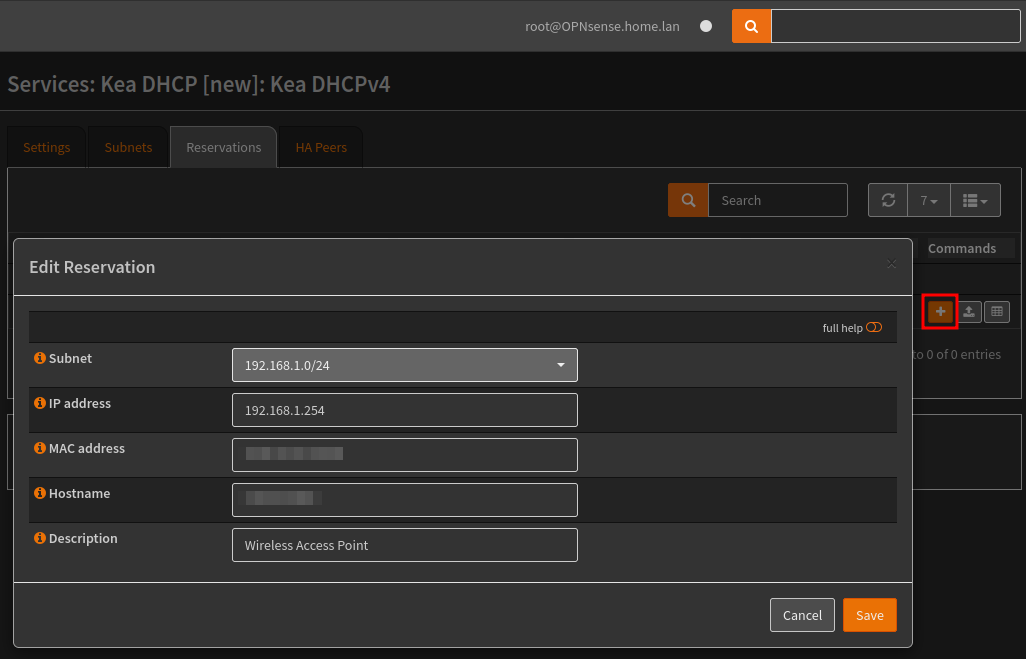Click the upload/import reservations icon
Screen dimensions: 1026x659
[x=969, y=312]
